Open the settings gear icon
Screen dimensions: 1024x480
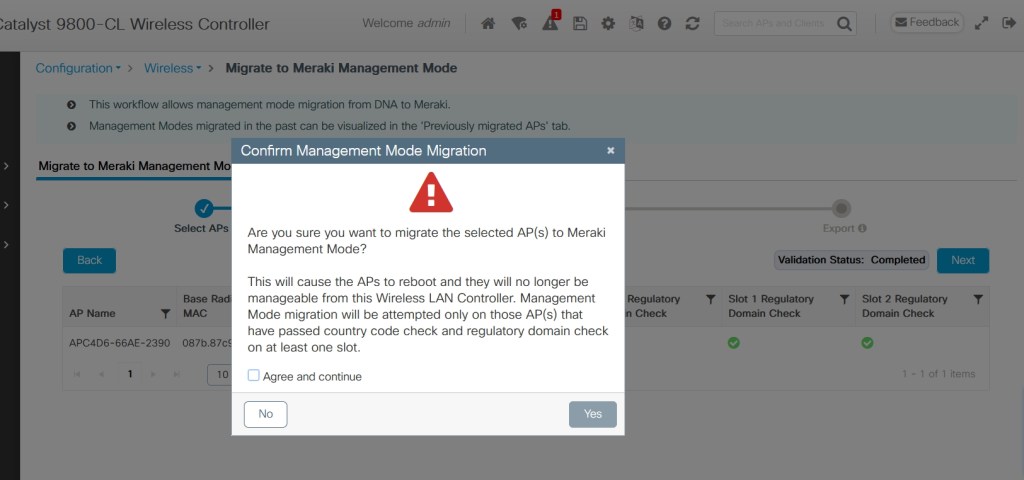[607, 23]
